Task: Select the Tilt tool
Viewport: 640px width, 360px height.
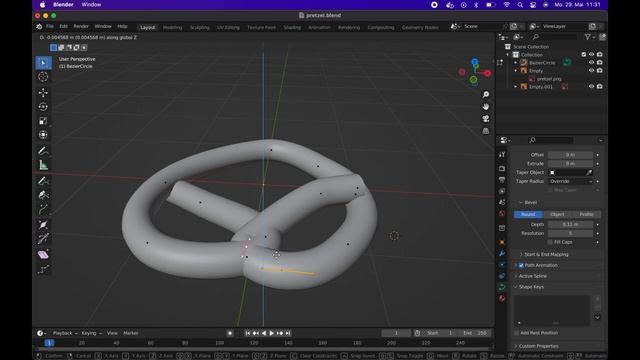Action: pos(43,239)
